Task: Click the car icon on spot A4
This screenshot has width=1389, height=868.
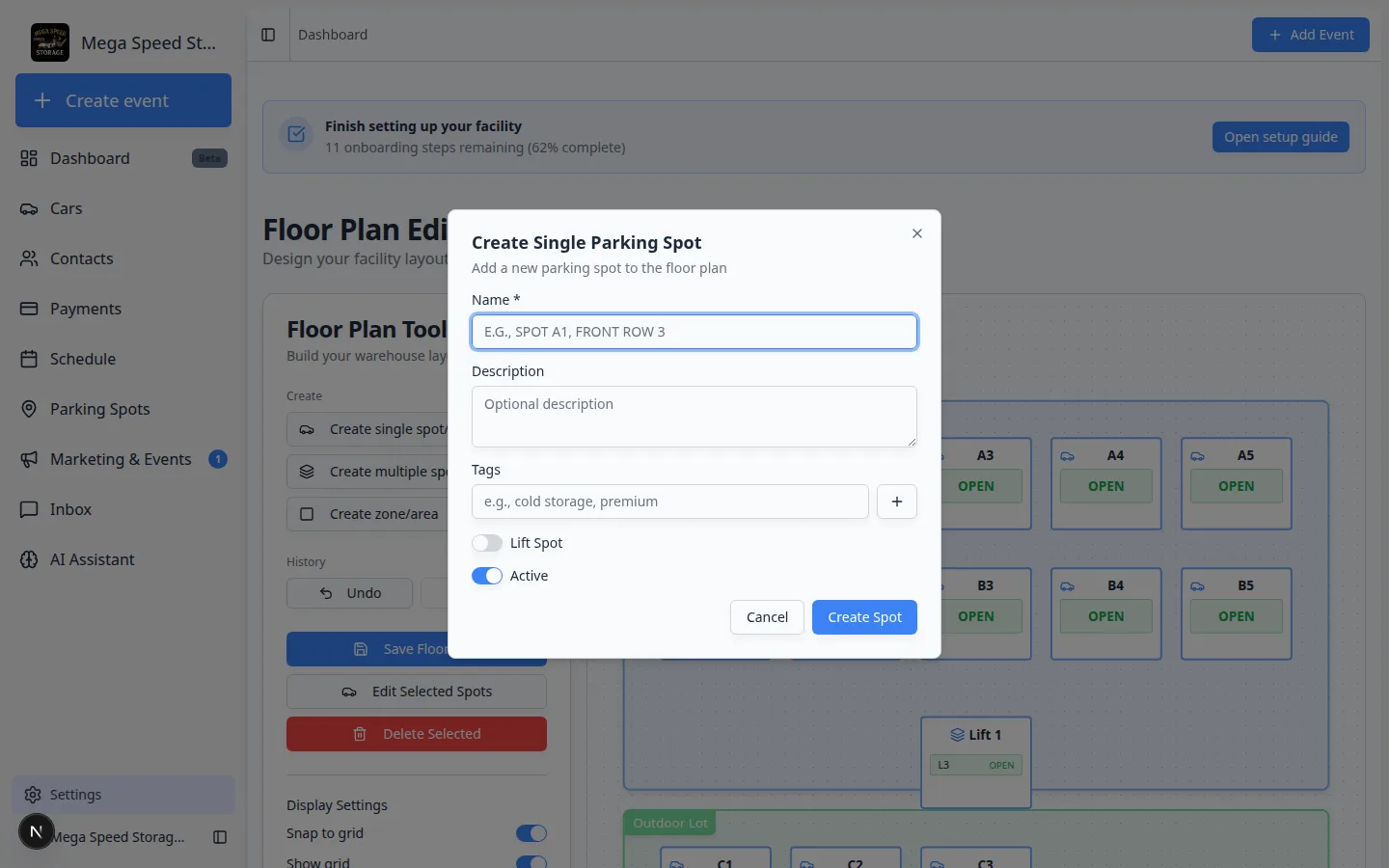Action: click(x=1068, y=456)
